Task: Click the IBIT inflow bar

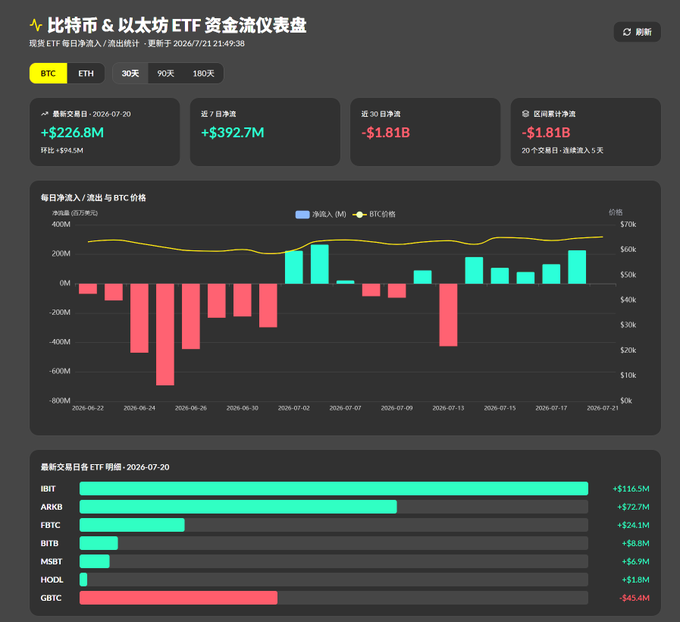Action: pyautogui.click(x=333, y=488)
